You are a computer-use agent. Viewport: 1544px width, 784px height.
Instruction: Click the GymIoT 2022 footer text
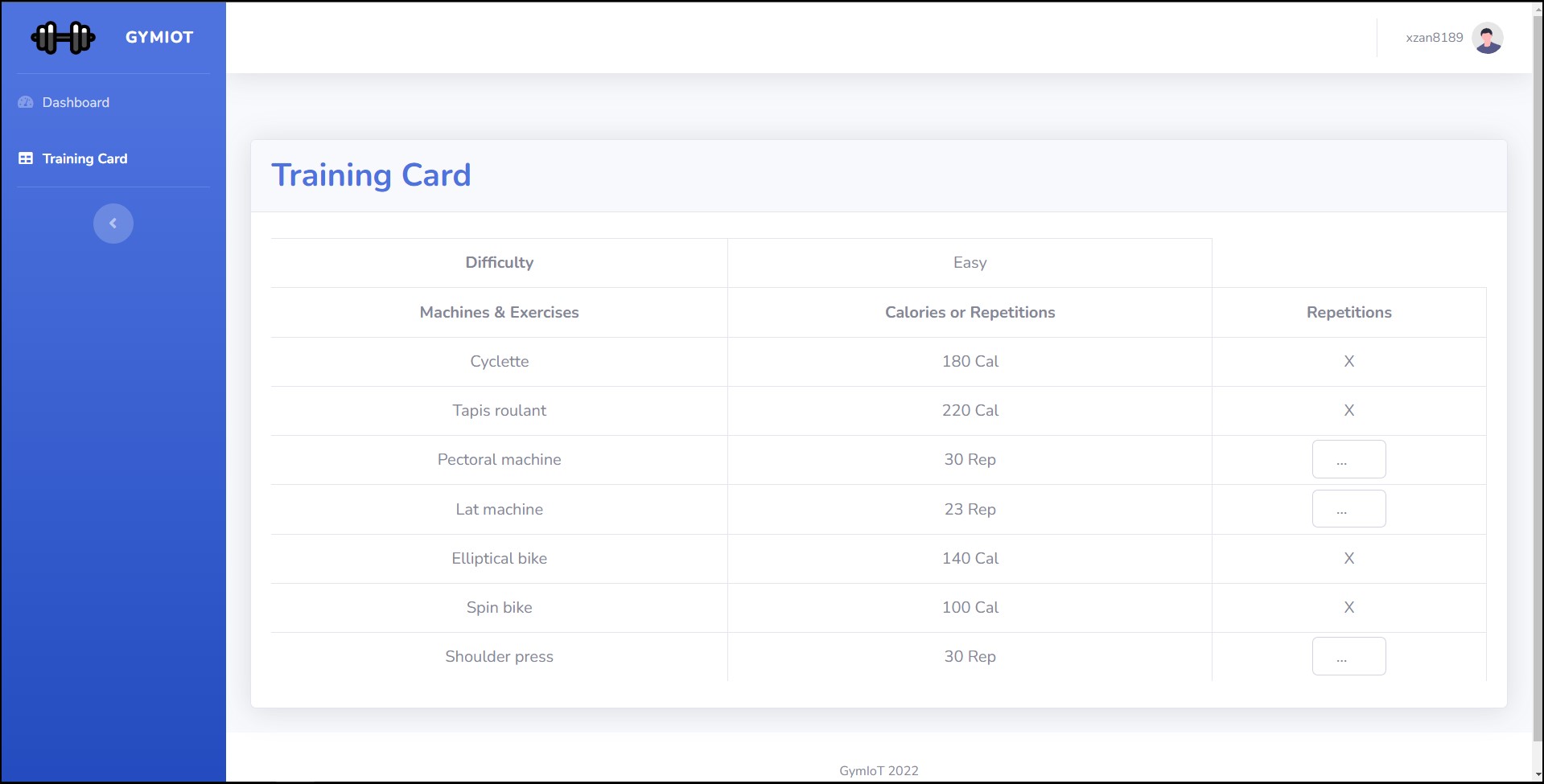(879, 770)
